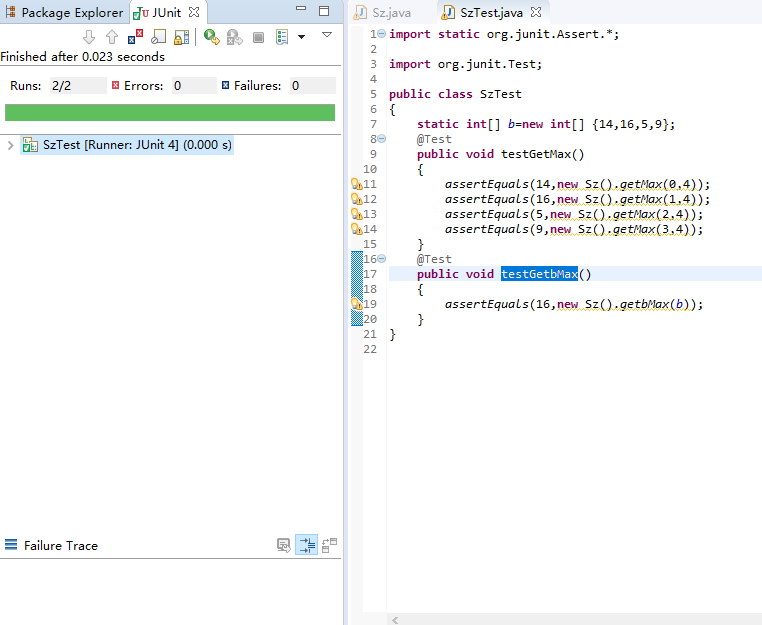Collapse the testGetbMax fold on line 16
Image resolution: width=762 pixels, height=625 pixels.
(382, 259)
